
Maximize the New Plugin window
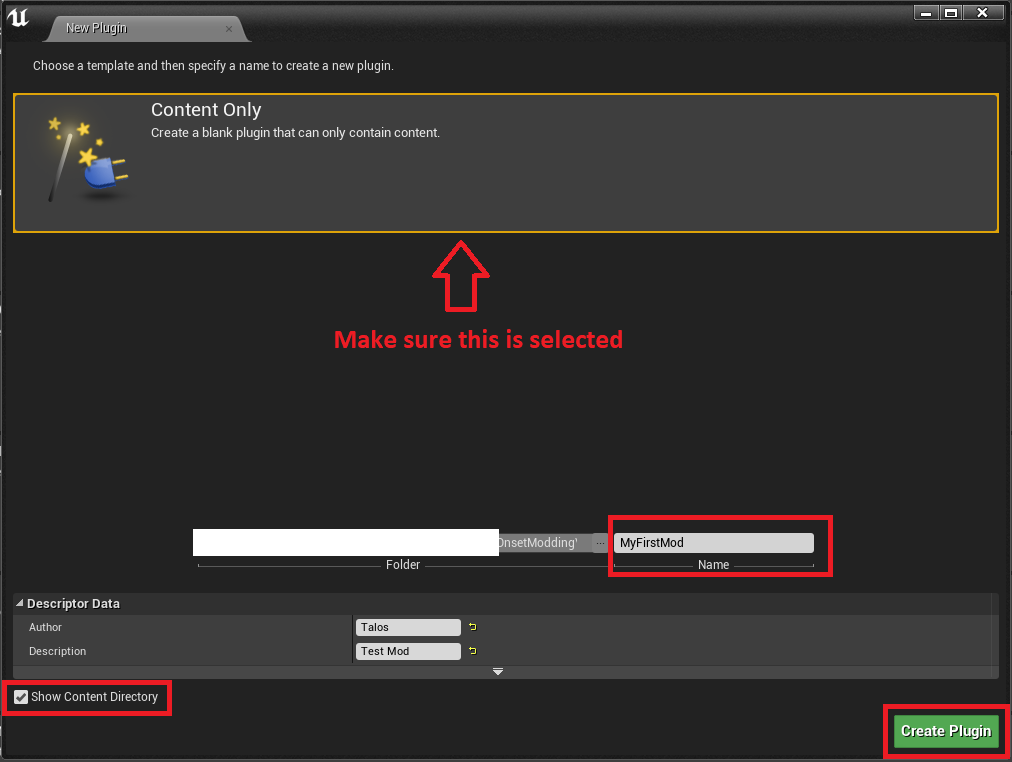point(951,13)
